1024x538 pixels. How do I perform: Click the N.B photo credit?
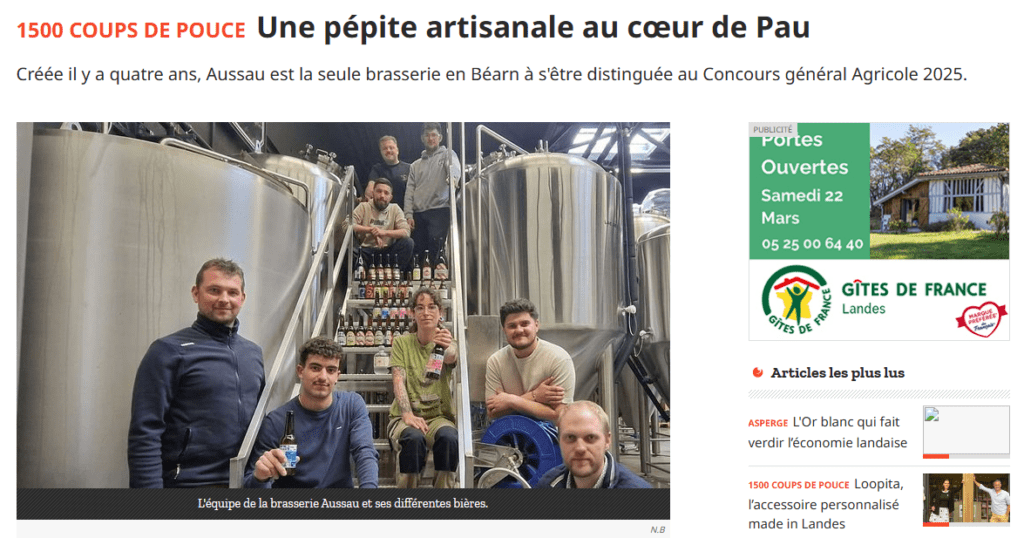point(658,530)
